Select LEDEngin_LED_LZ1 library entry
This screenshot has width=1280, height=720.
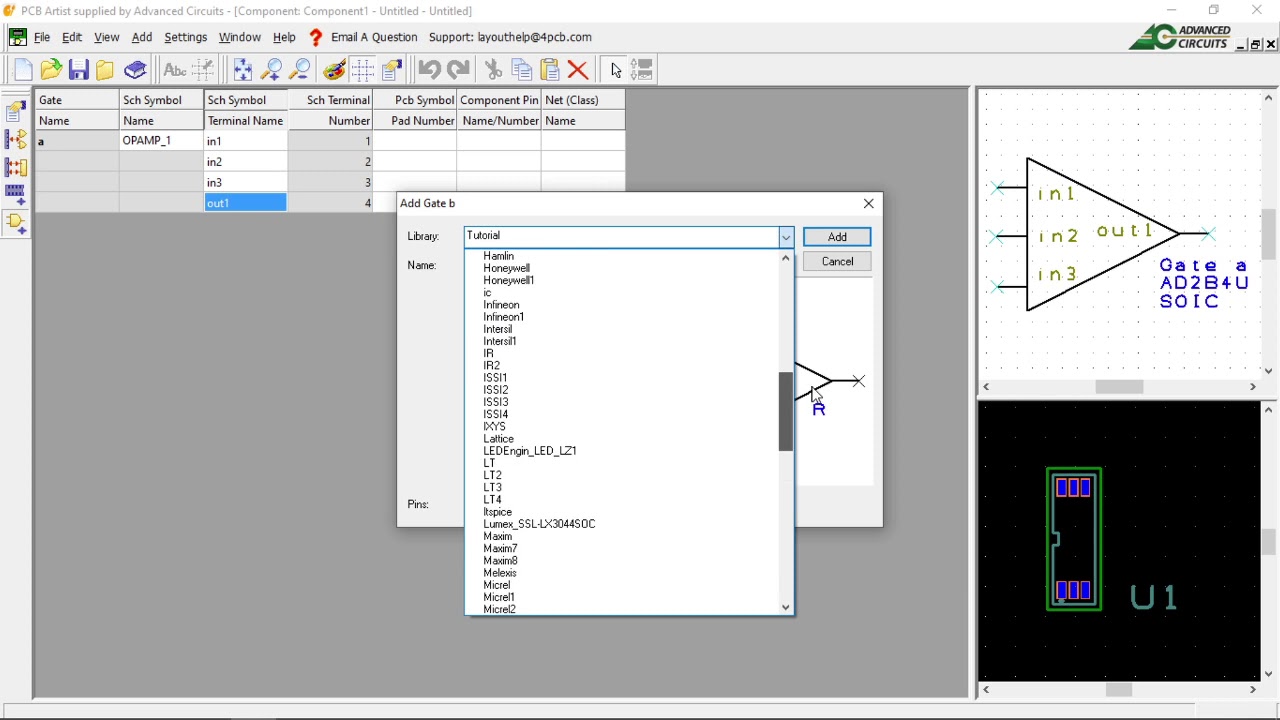coord(529,451)
